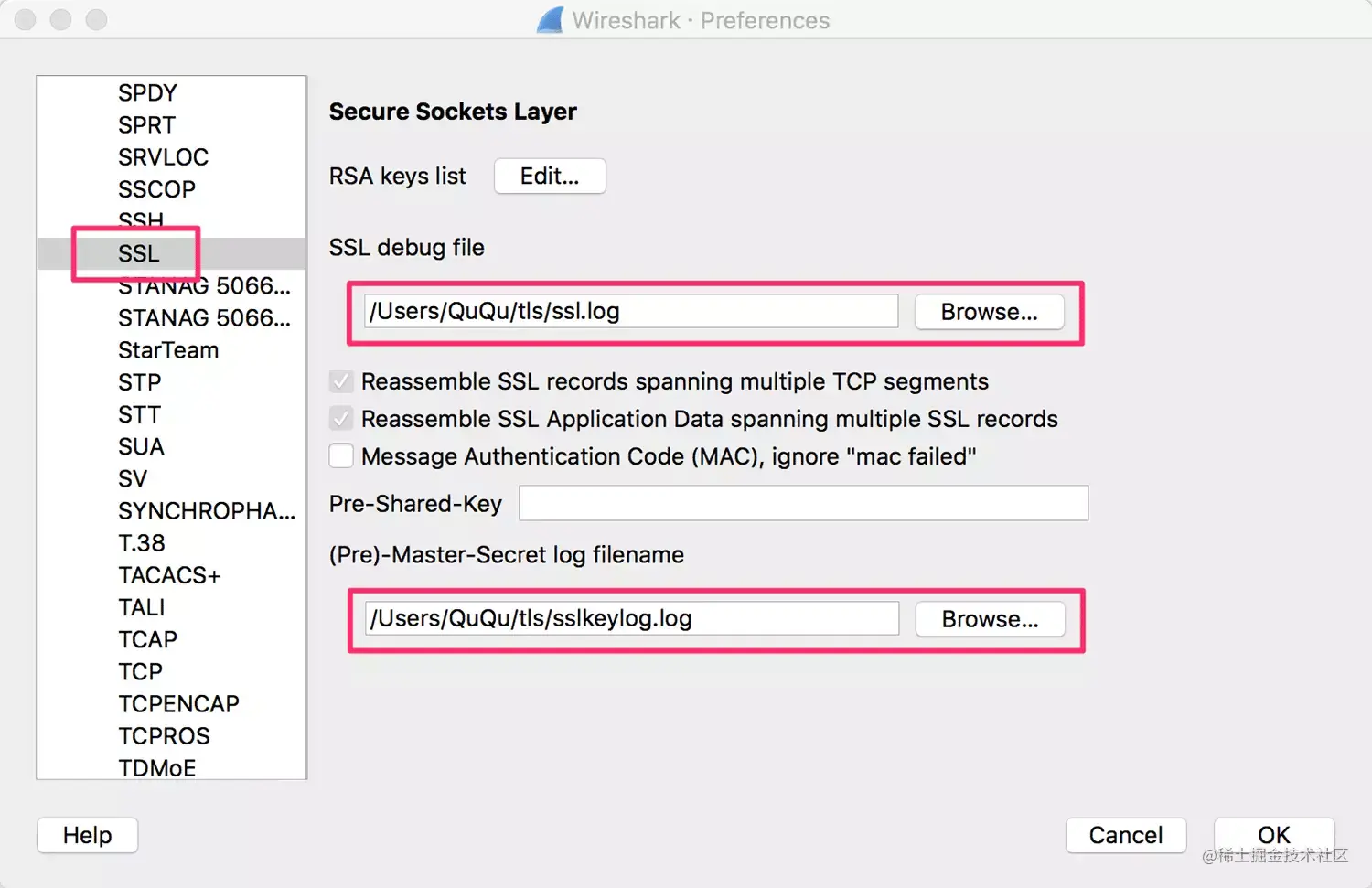Screen dimensions: 1372x888
Task: Select SSL in the protocol list
Action: point(138,253)
